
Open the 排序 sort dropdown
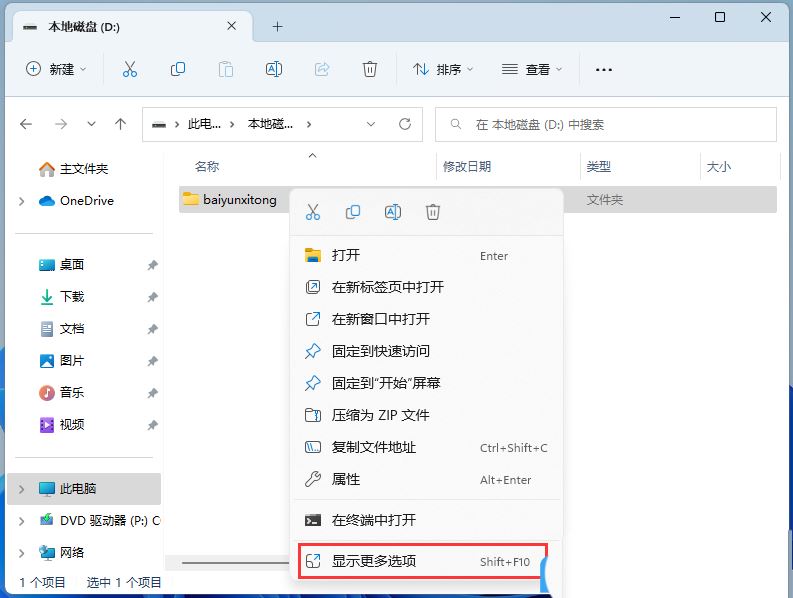[443, 69]
